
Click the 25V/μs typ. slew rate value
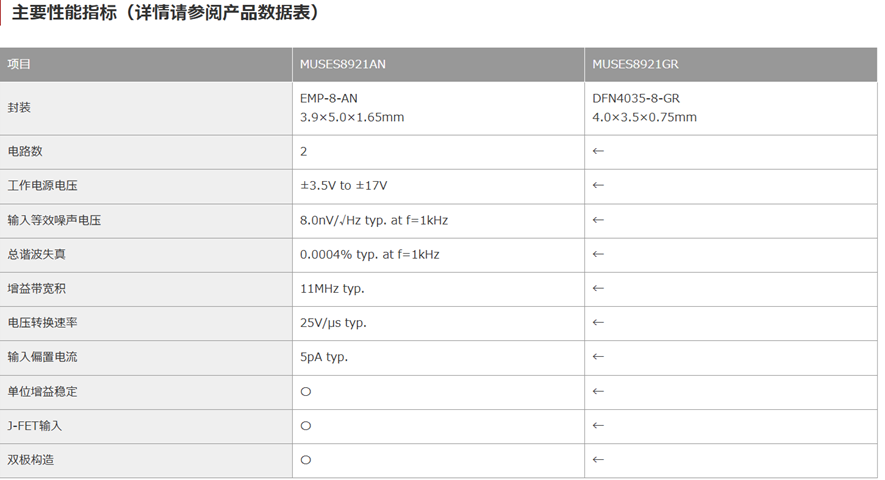[333, 323]
